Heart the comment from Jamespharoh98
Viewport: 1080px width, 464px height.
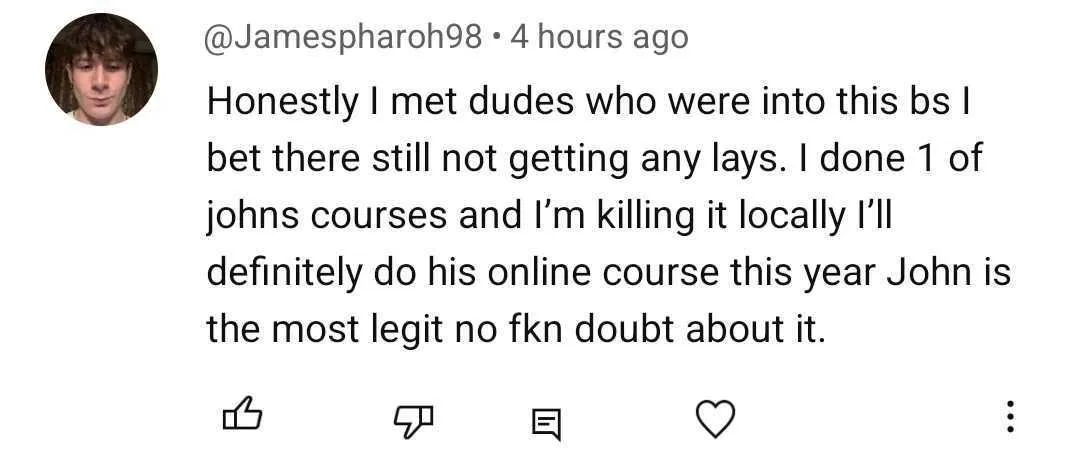(x=716, y=418)
